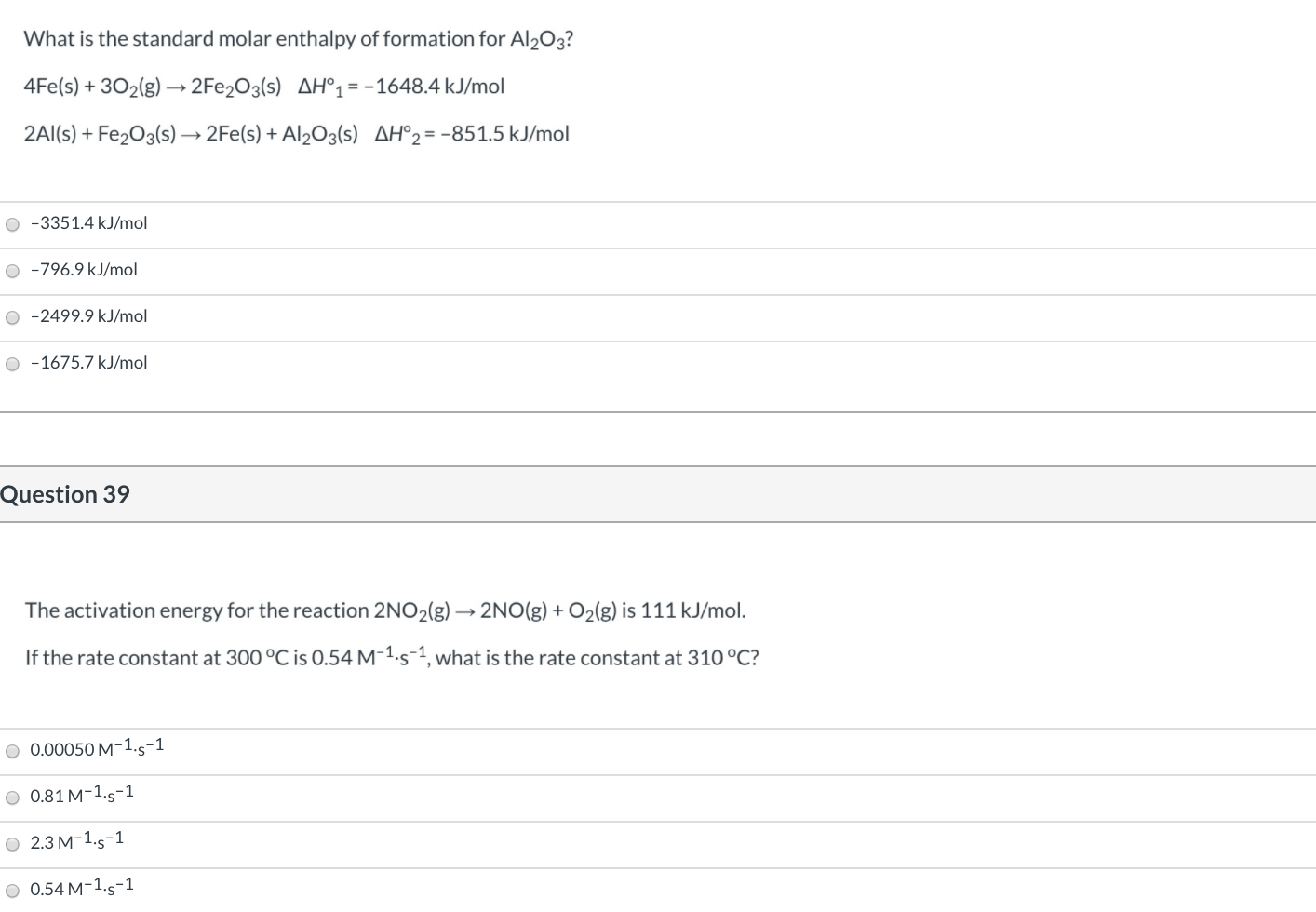Image resolution: width=1316 pixels, height=912 pixels.
Task: Select the 2.3 M⁻¹·s⁻¹ radio button
Action: [12, 843]
